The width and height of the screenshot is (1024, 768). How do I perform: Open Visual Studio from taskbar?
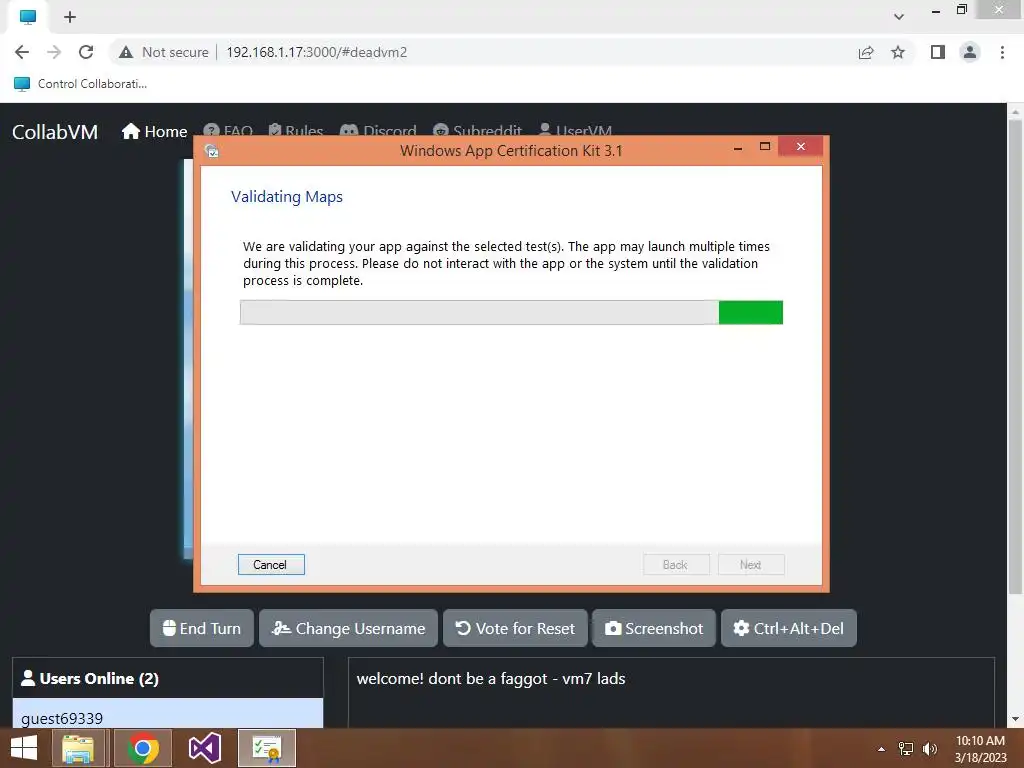click(x=204, y=748)
